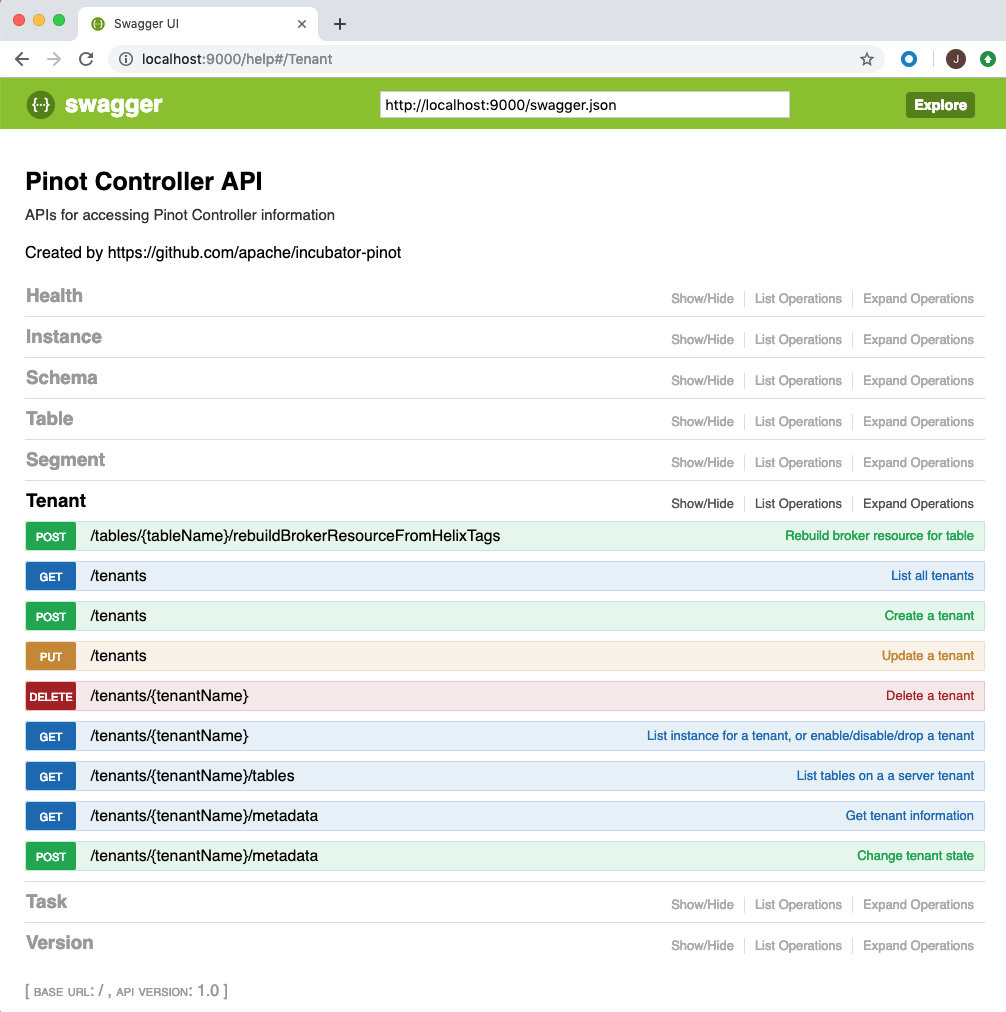
Task: Expand the Schema API section heading
Action: (x=62, y=378)
